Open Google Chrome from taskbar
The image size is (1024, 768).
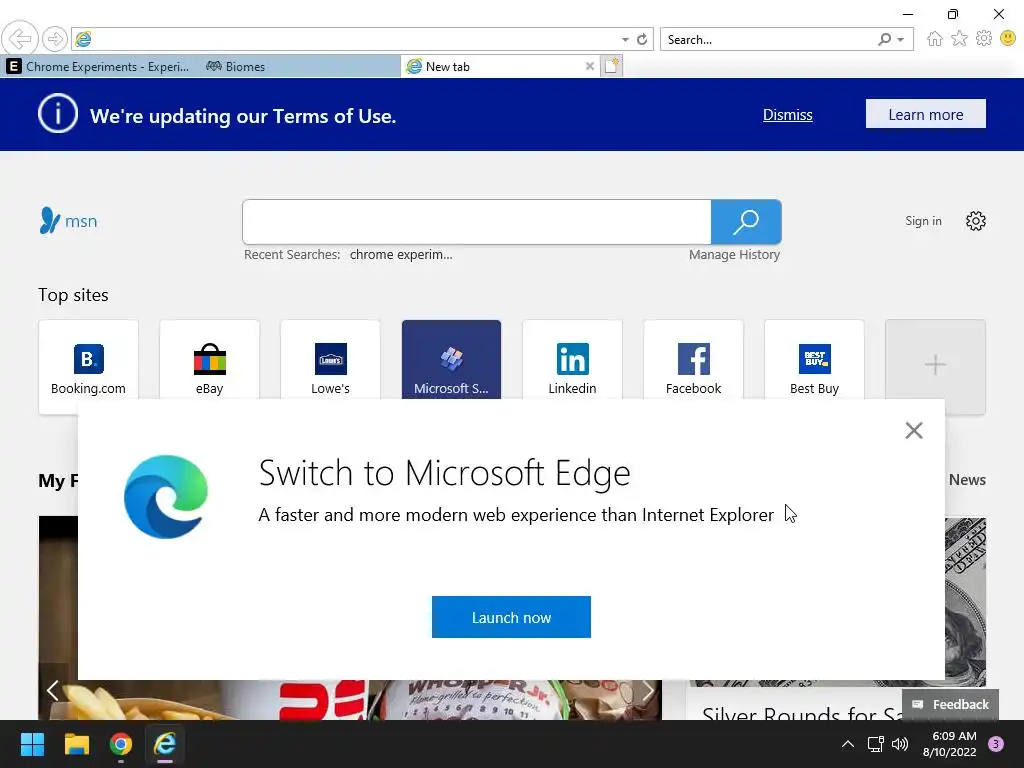[x=121, y=744]
